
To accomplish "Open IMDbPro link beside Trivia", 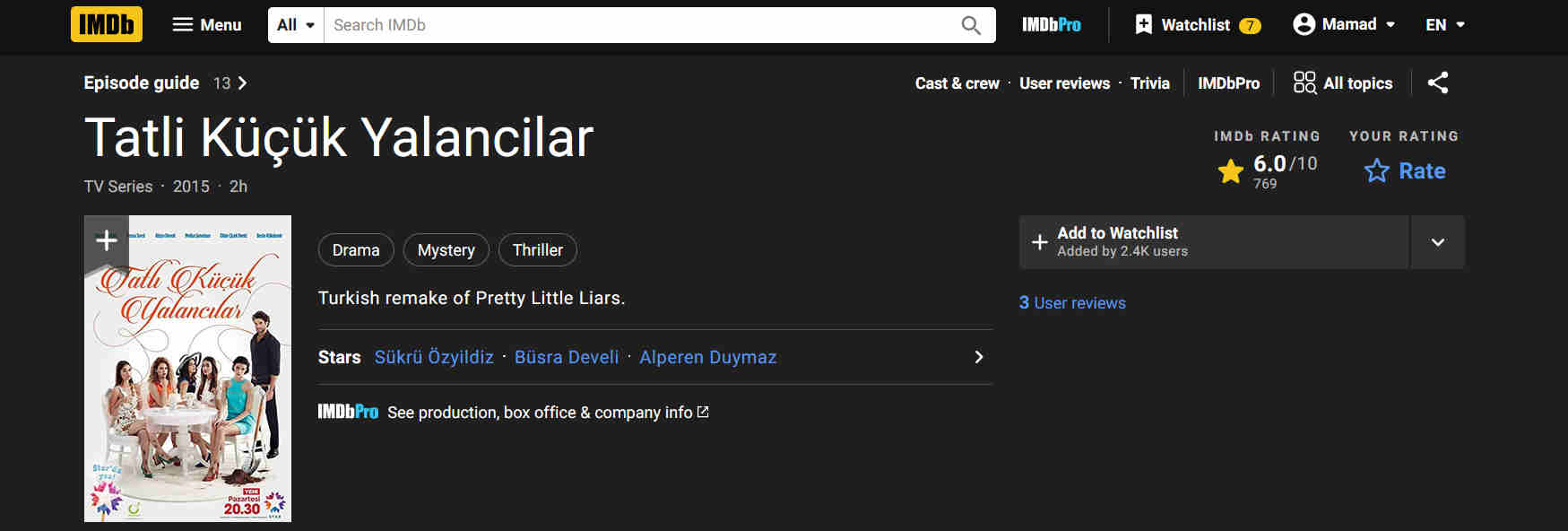I will tap(1228, 83).
